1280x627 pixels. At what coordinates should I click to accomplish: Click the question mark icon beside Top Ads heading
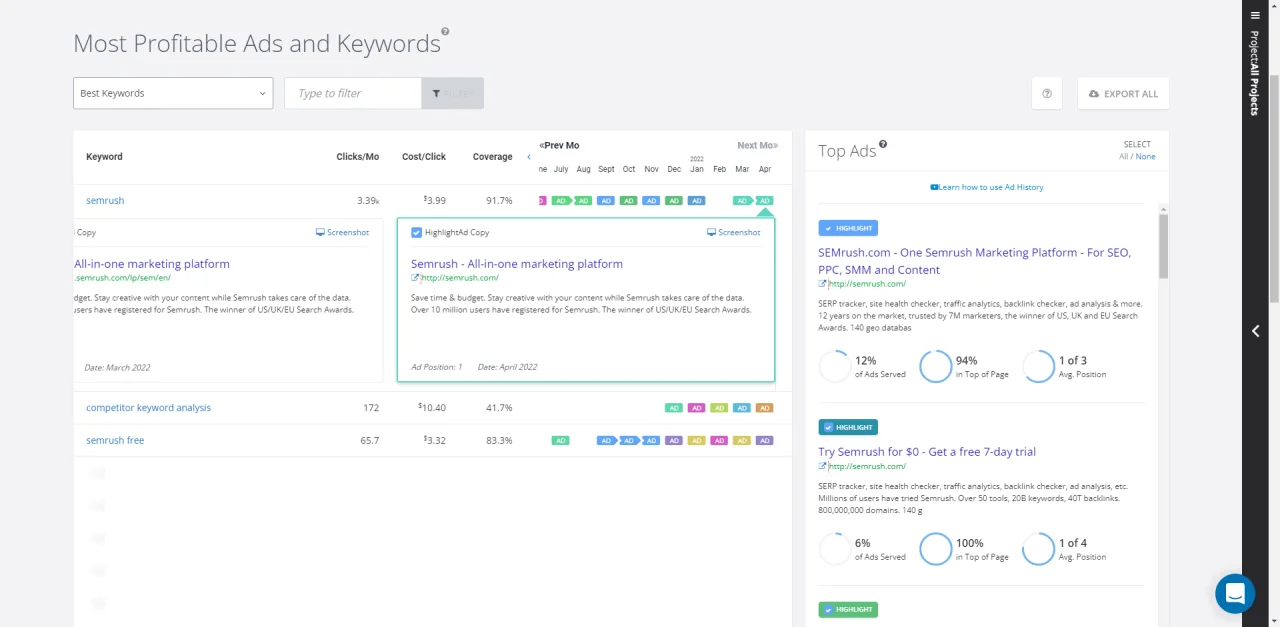[882, 144]
